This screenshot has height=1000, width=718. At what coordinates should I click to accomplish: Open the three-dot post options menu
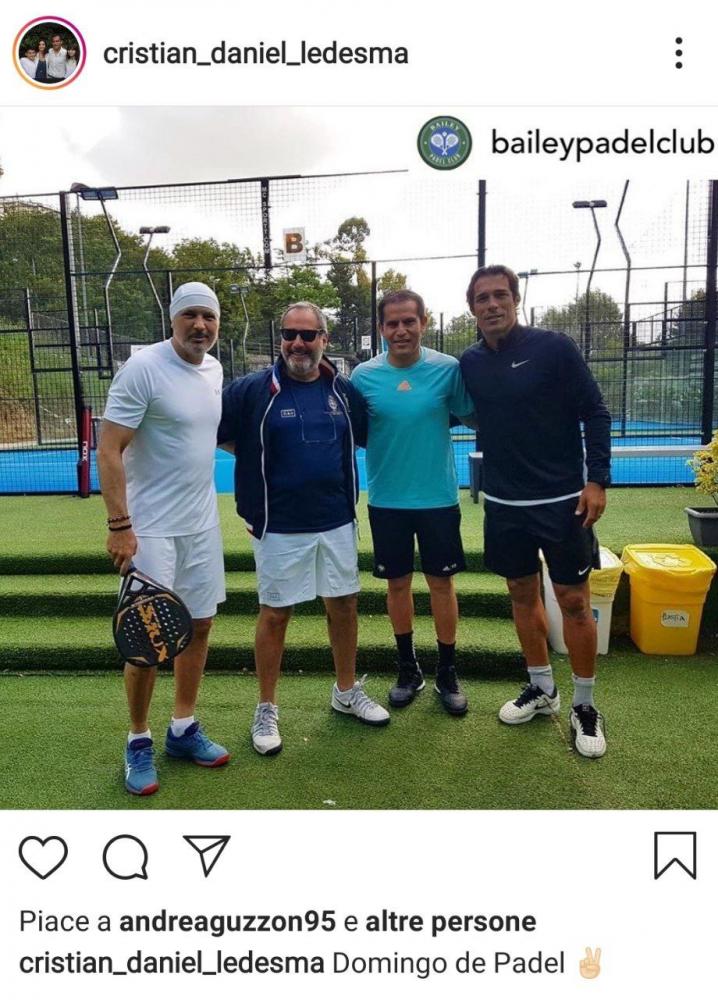click(x=678, y=53)
